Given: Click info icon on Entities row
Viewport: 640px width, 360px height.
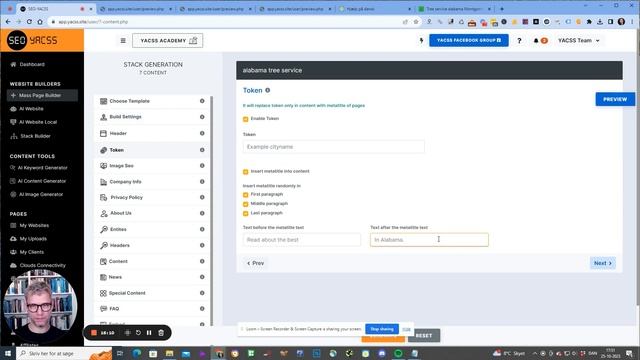Looking at the screenshot, I should (202, 229).
